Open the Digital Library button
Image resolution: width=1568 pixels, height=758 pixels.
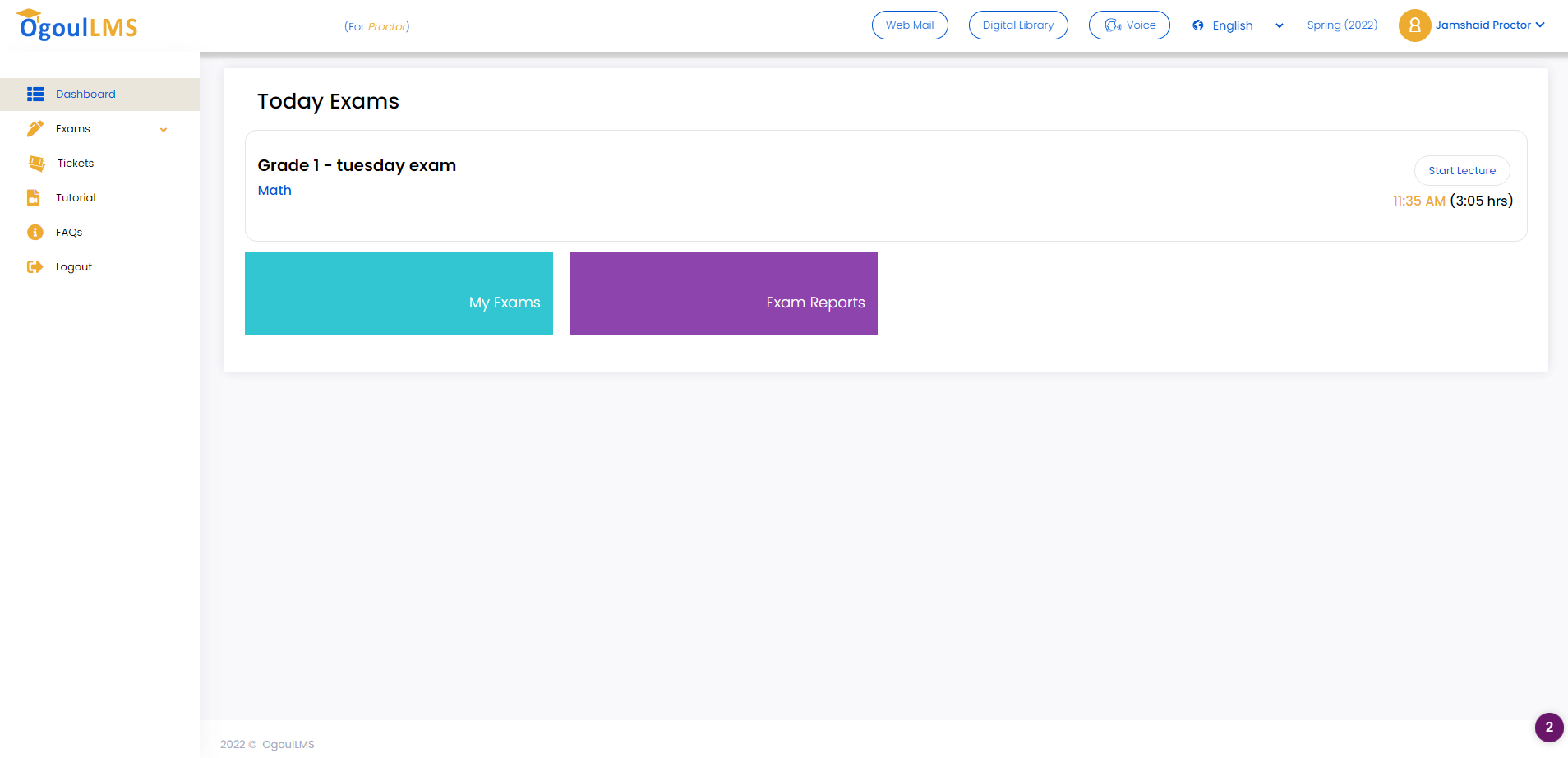click(1018, 25)
